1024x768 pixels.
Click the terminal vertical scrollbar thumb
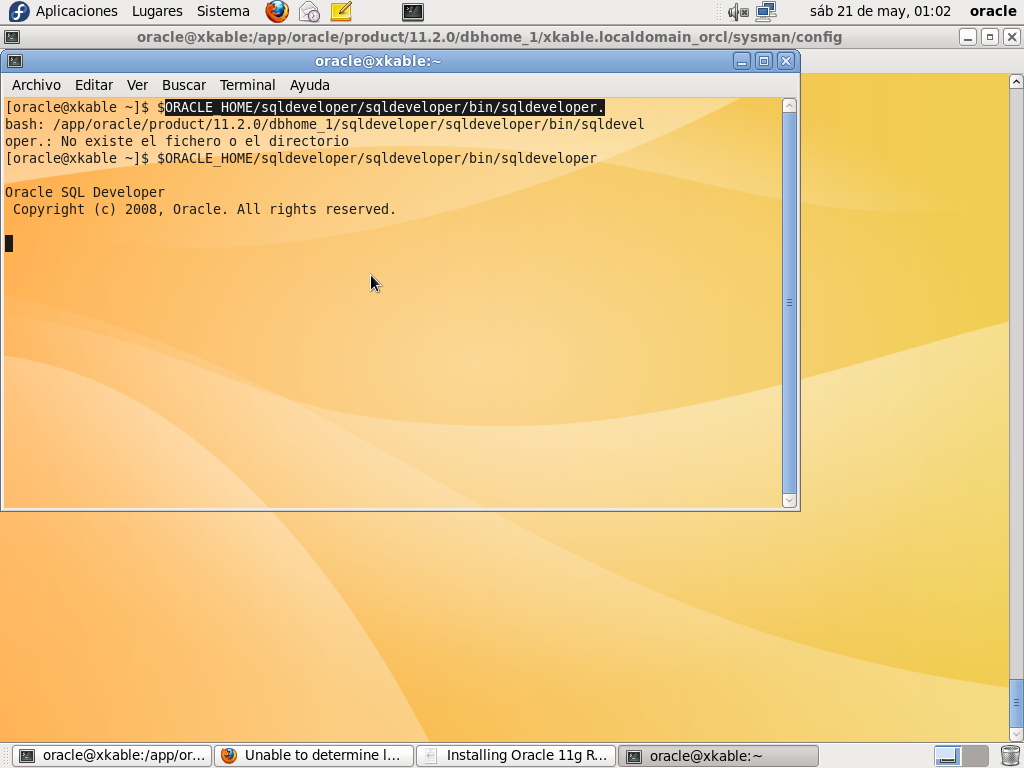pyautogui.click(x=789, y=303)
